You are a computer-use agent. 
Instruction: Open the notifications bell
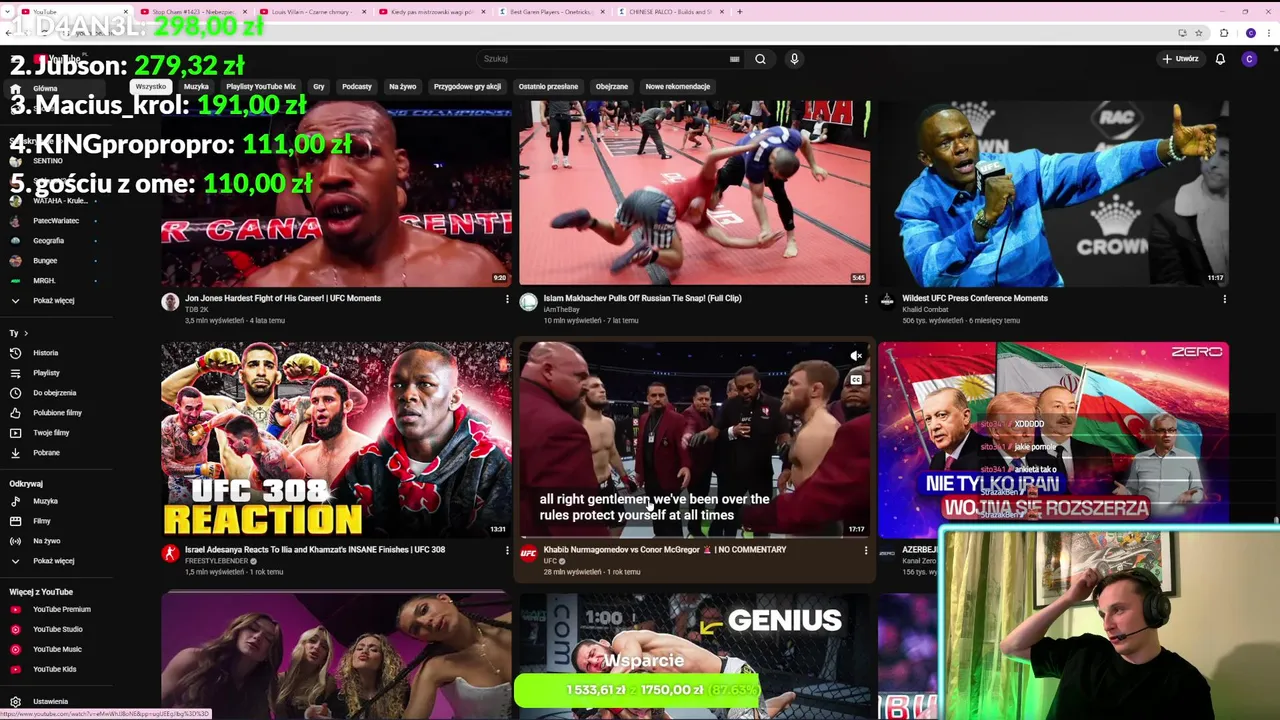coord(1220,59)
